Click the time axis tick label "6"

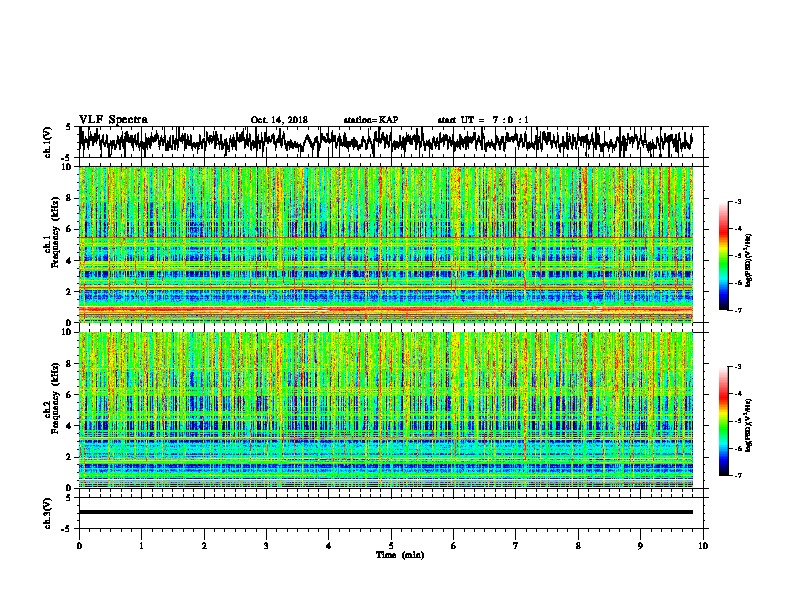tap(454, 546)
